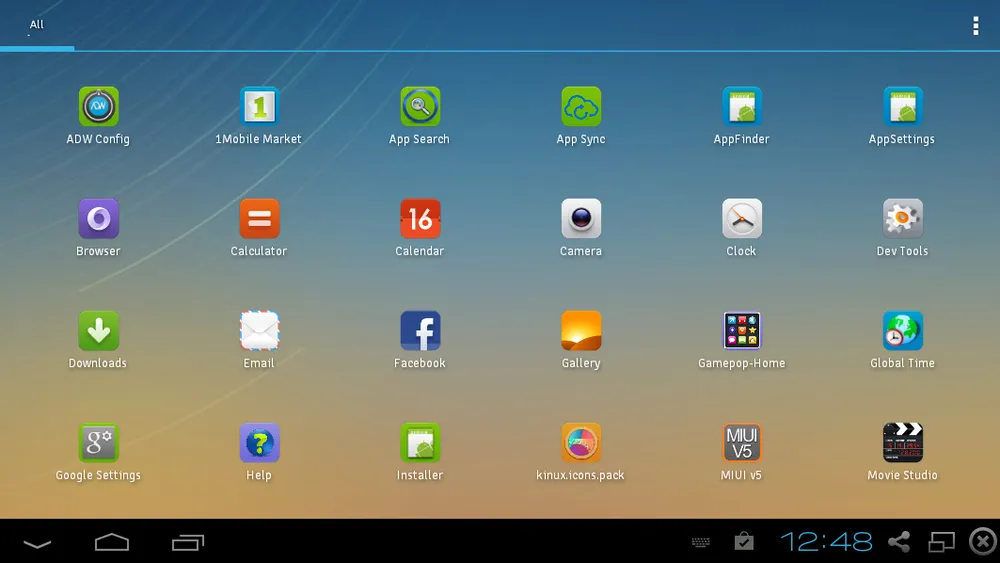Tap the circled X button in status bar
The width and height of the screenshot is (1000, 563).
(x=983, y=542)
